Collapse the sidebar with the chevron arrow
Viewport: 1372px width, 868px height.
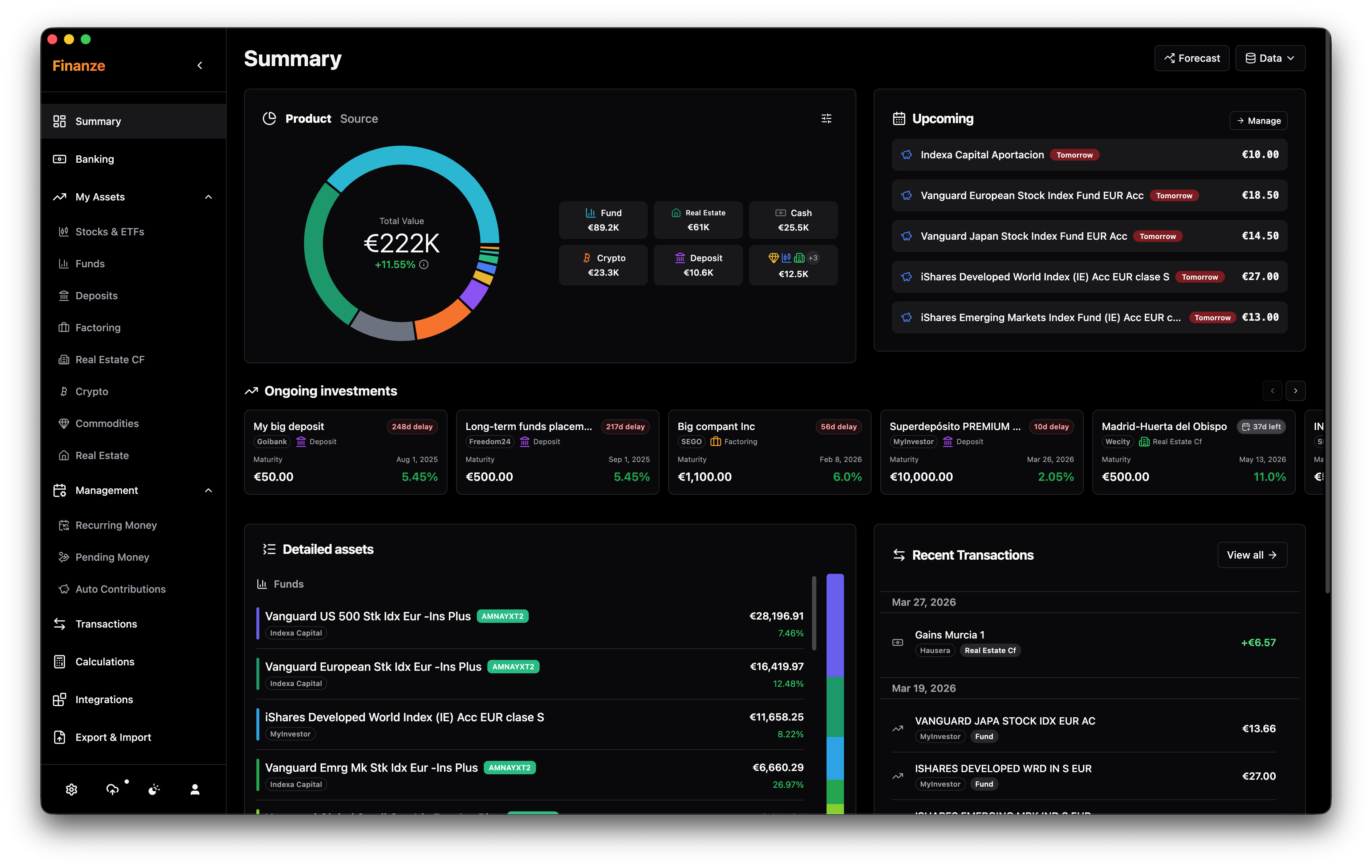199,65
